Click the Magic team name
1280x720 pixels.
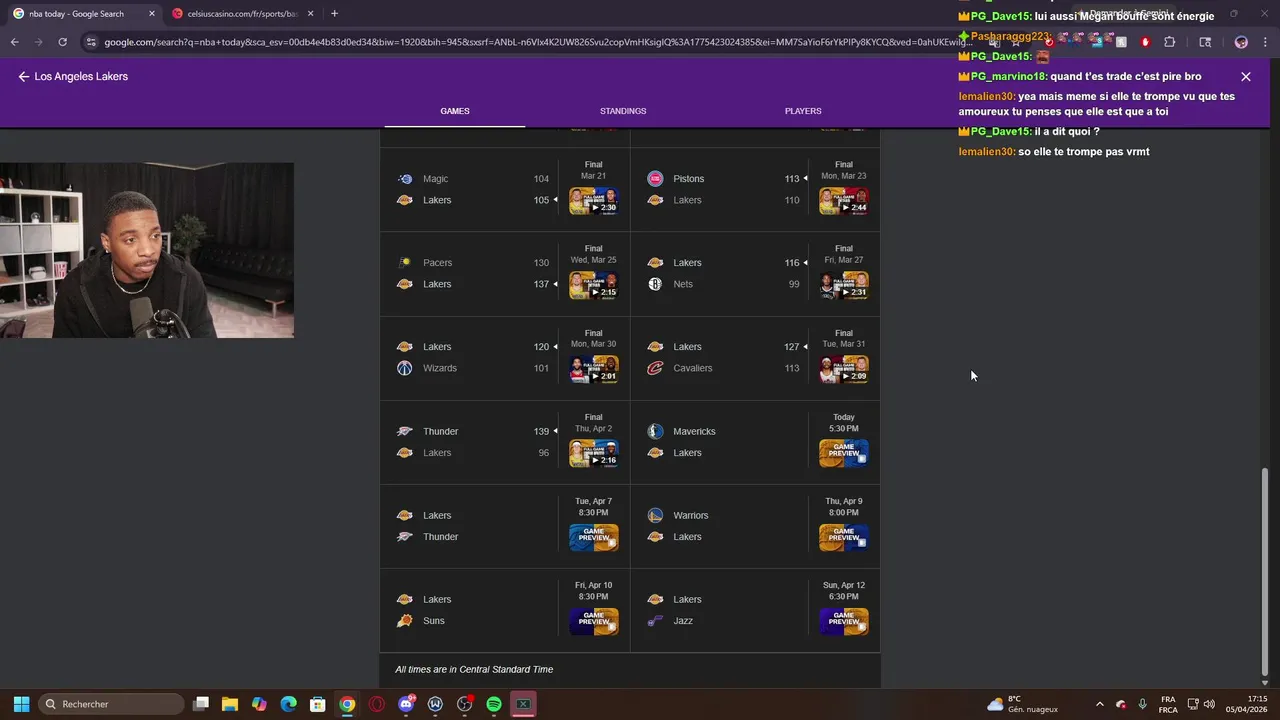pos(435,179)
